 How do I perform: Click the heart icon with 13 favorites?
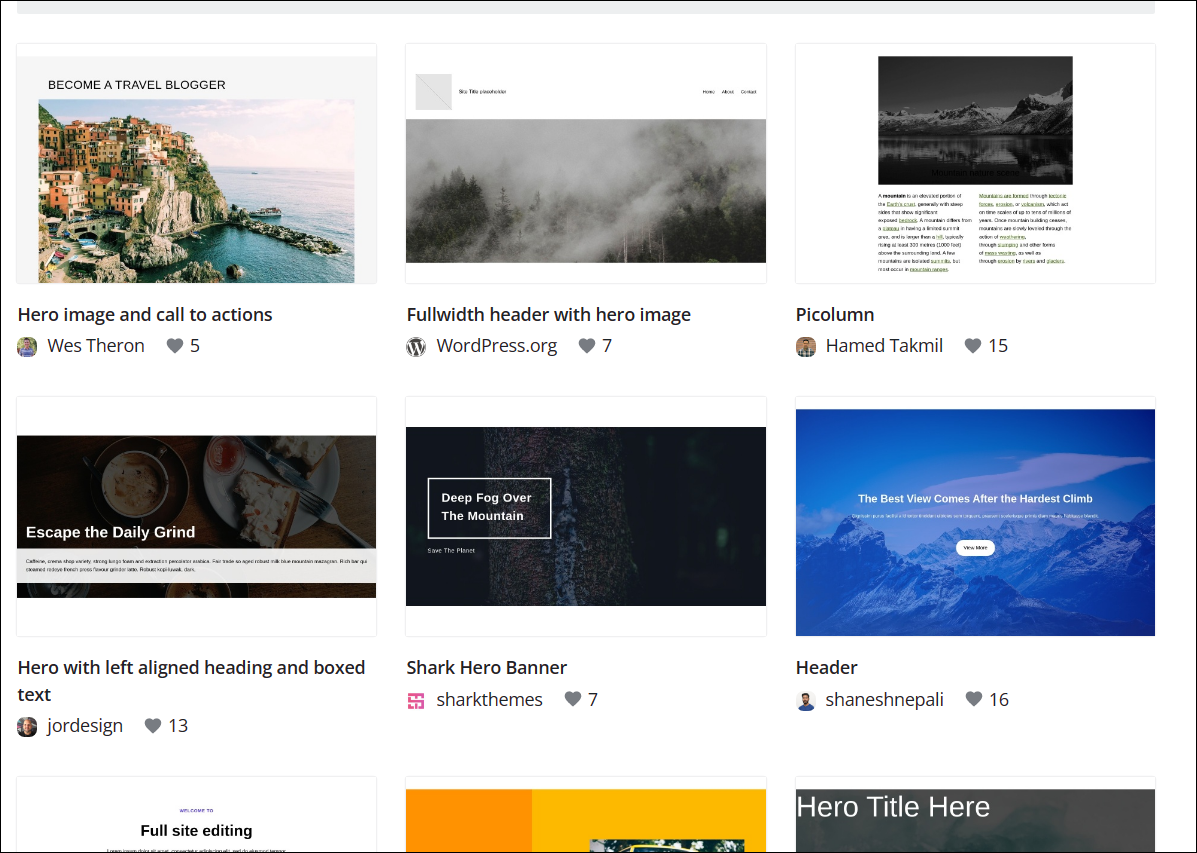point(153,725)
